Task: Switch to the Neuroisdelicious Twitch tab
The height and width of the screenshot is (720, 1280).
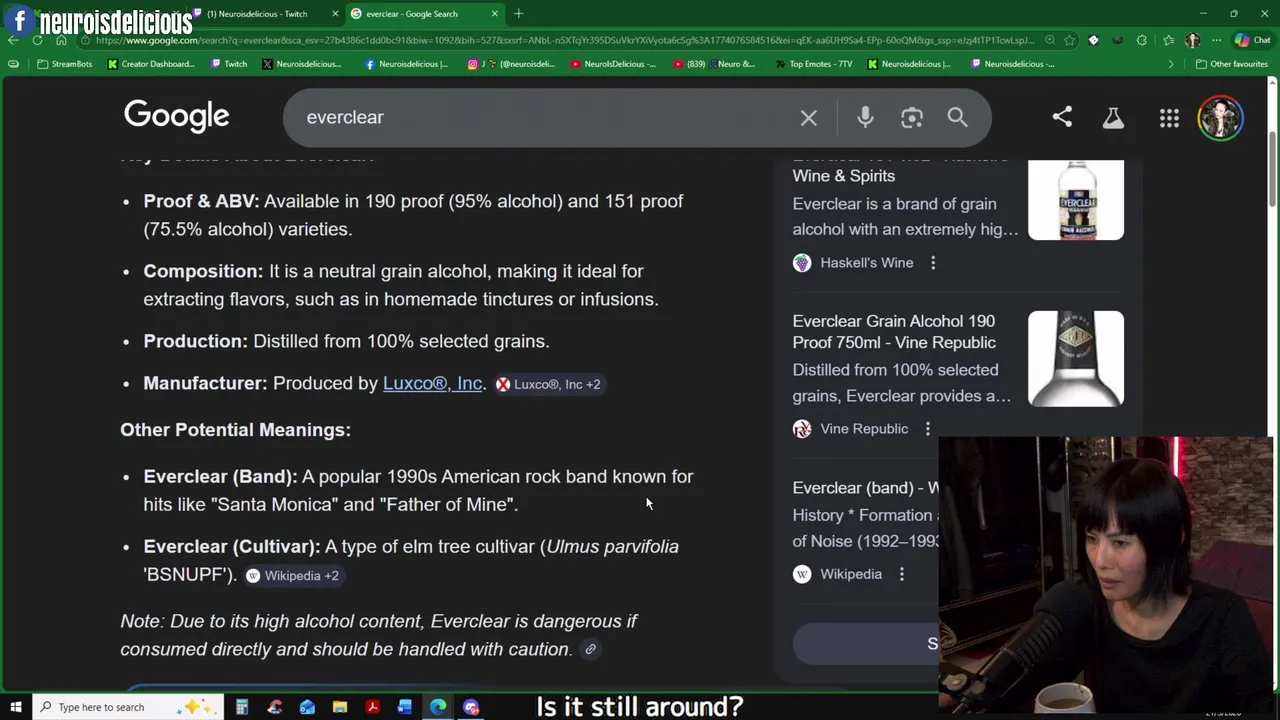Action: point(262,14)
